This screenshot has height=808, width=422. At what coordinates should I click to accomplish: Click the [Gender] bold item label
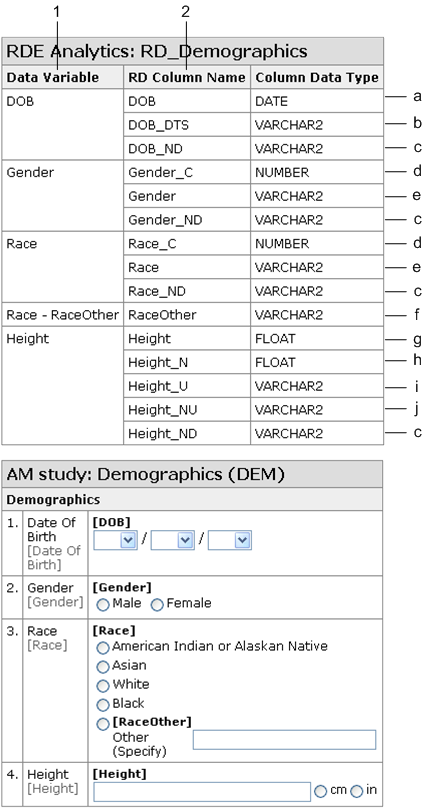click(x=122, y=587)
